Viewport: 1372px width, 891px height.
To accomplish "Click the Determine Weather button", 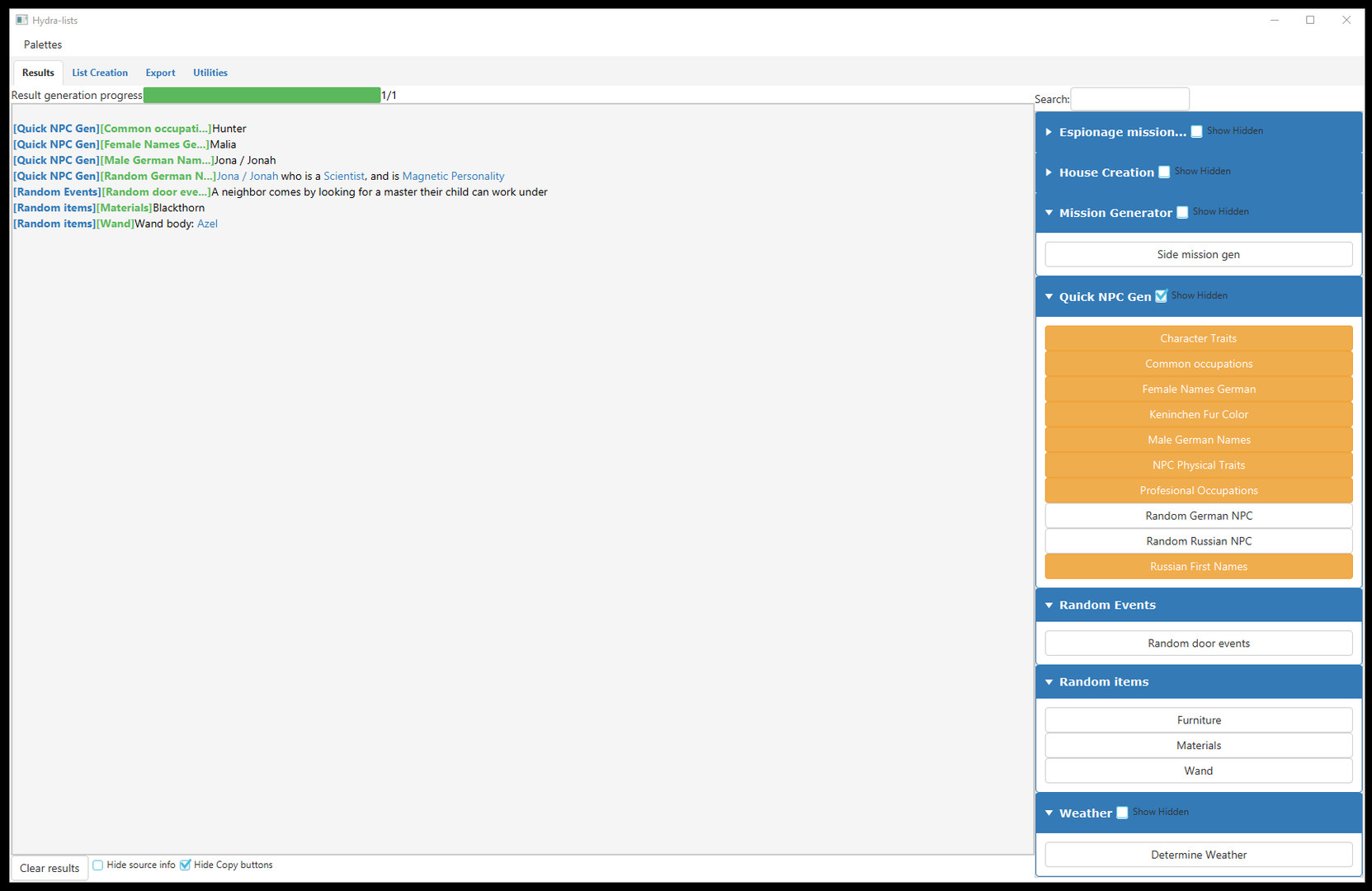I will pyautogui.click(x=1198, y=856).
